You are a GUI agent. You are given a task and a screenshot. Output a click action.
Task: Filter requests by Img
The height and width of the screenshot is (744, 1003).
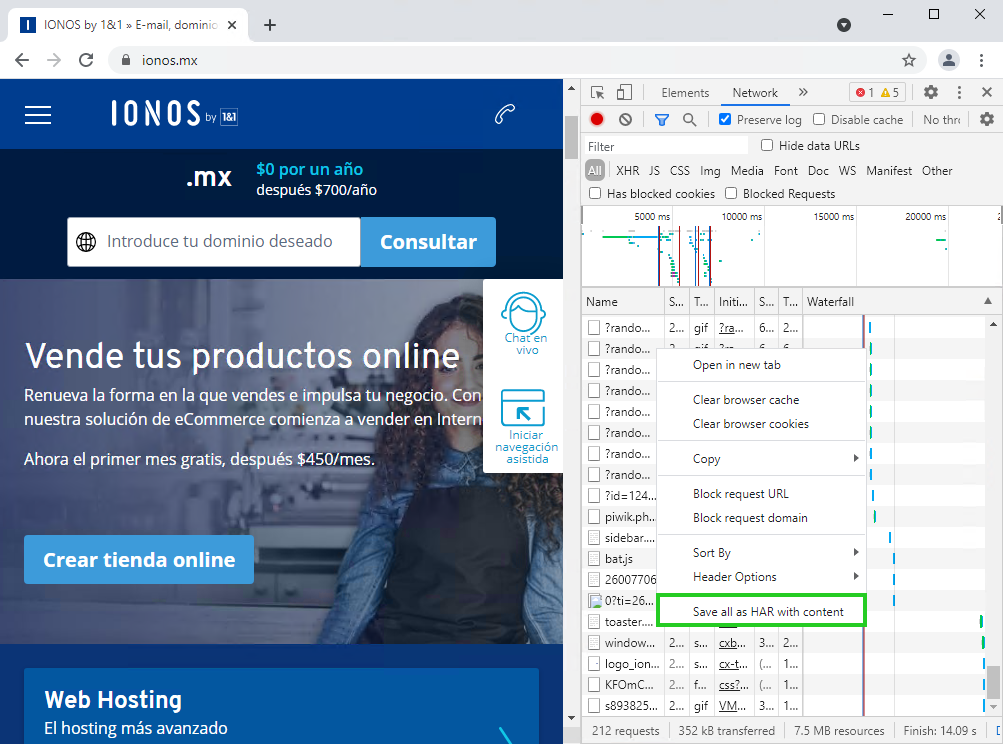(710, 171)
